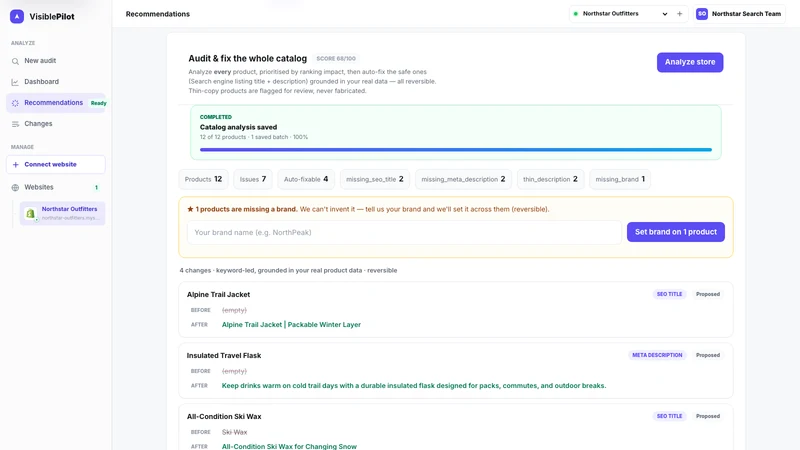The width and height of the screenshot is (800, 450).
Task: Click the Insulated Travel Flask product title
Action: 224,356
